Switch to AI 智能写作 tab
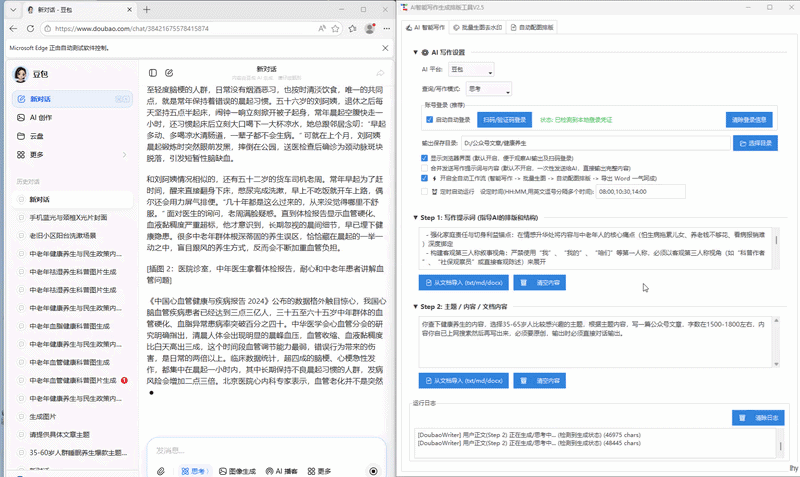This screenshot has height=477, width=800. [x=426, y=28]
